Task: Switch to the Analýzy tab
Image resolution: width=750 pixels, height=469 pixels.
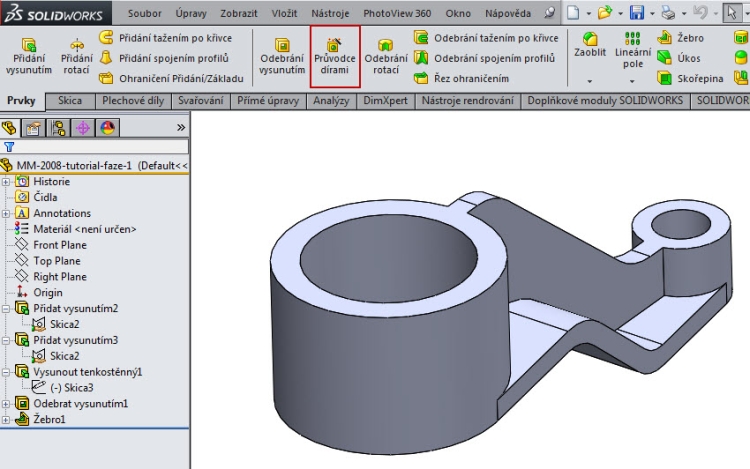Action: point(331,101)
